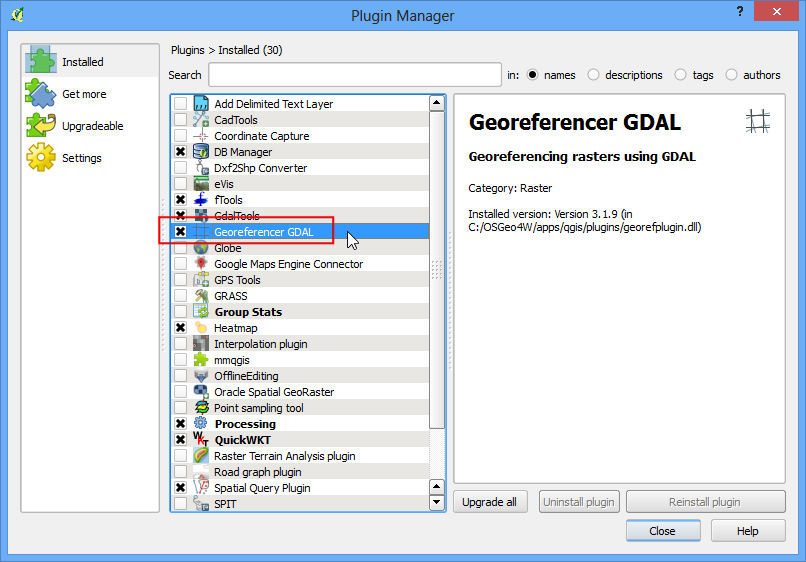
Task: Enable the Globe plugin checkbox
Action: point(180,248)
